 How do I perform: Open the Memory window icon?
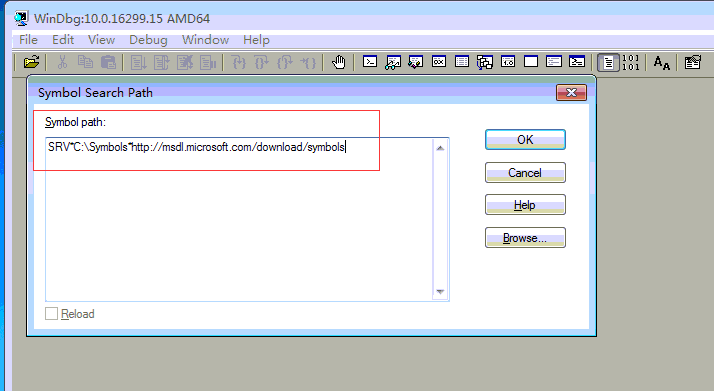pyautogui.click(x=462, y=61)
